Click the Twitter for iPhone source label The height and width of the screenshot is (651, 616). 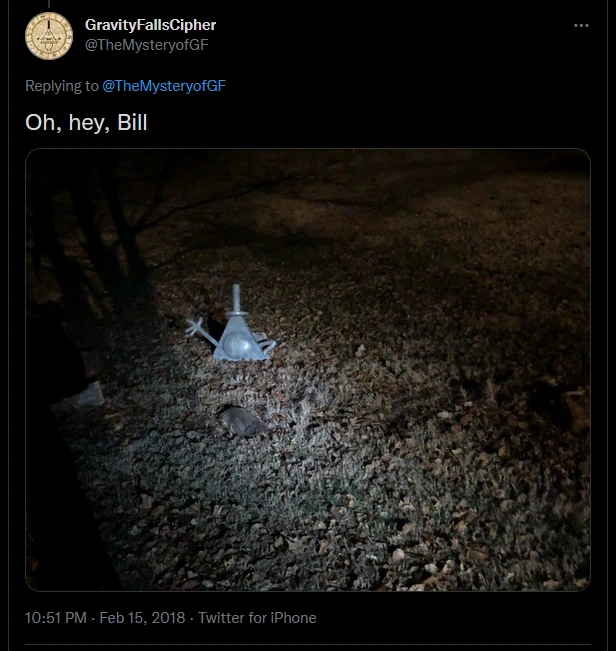257,618
